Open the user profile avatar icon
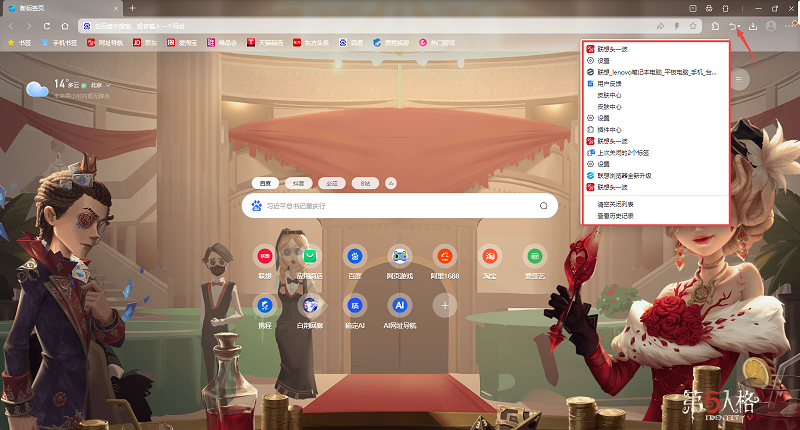 pyautogui.click(x=771, y=26)
